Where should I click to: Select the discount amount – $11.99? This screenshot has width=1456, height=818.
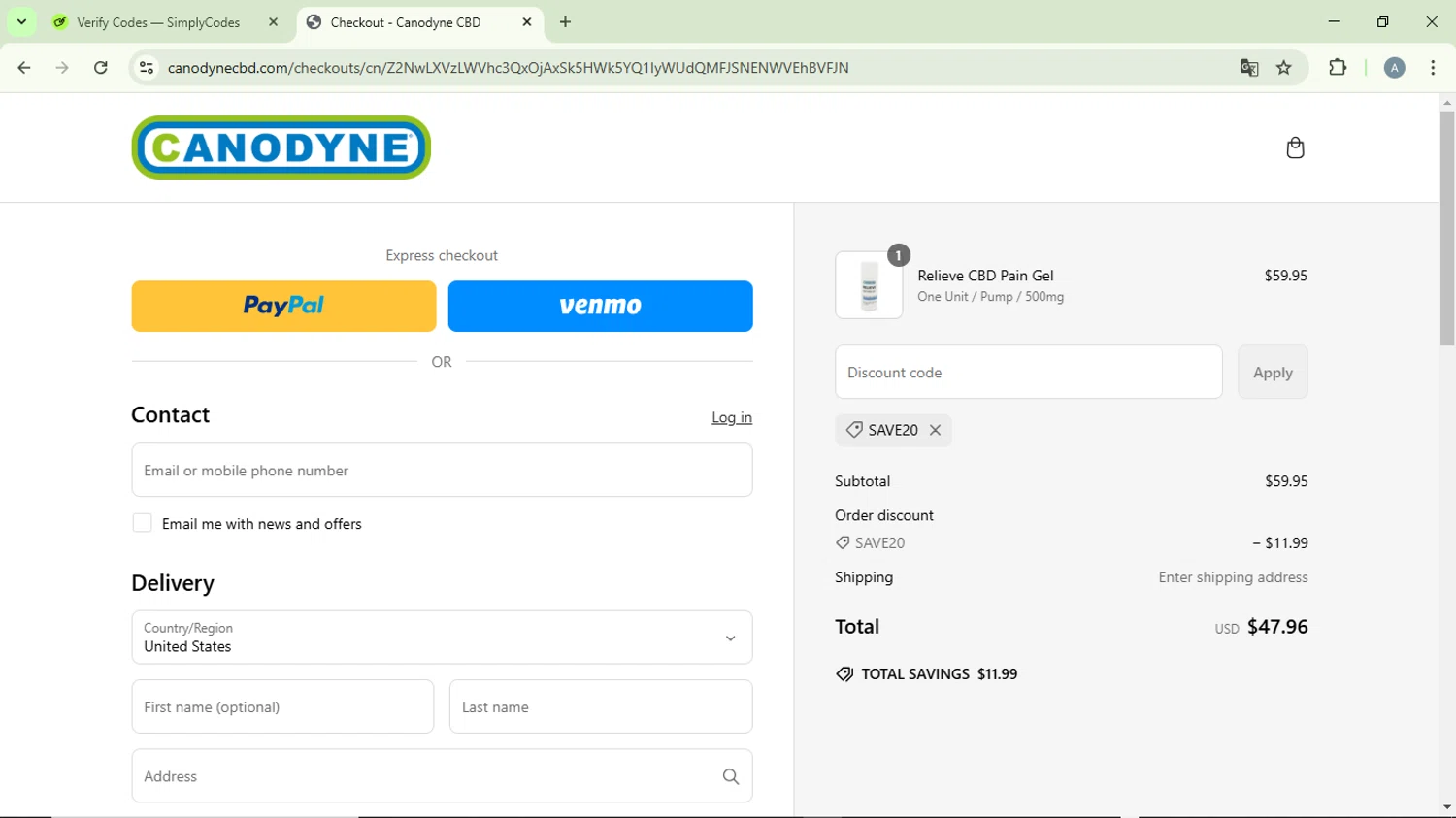point(1280,543)
